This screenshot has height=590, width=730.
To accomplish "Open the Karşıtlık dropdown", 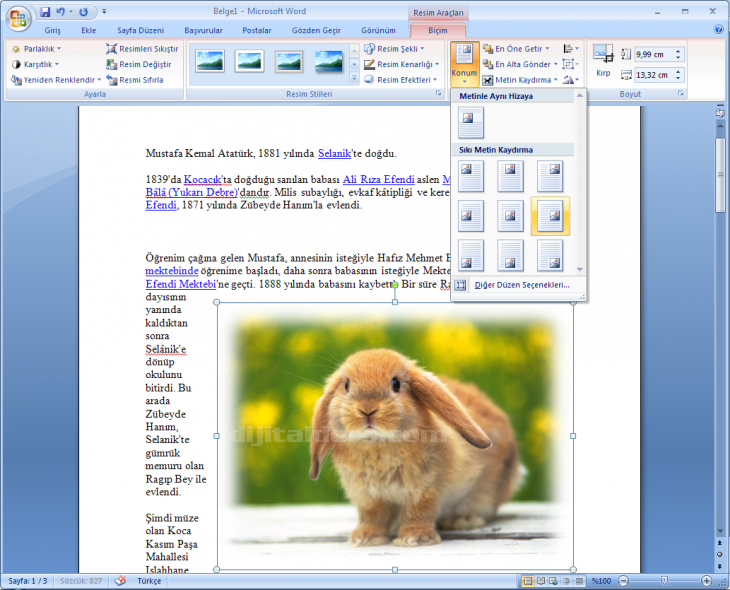I will click(x=35, y=64).
